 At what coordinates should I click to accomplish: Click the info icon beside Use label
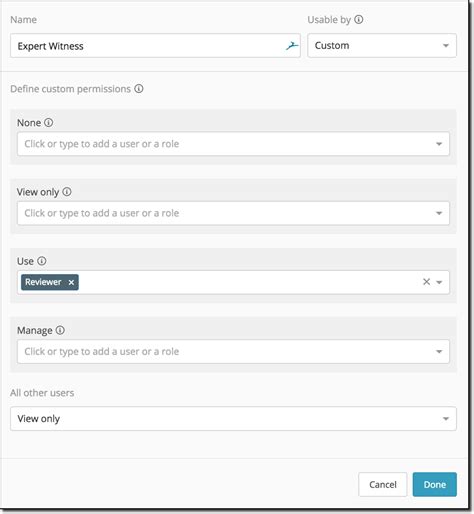coord(42,261)
